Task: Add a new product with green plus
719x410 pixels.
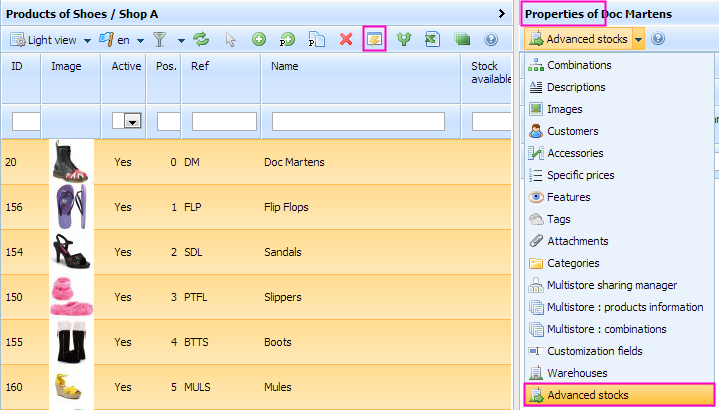Action: pyautogui.click(x=259, y=39)
